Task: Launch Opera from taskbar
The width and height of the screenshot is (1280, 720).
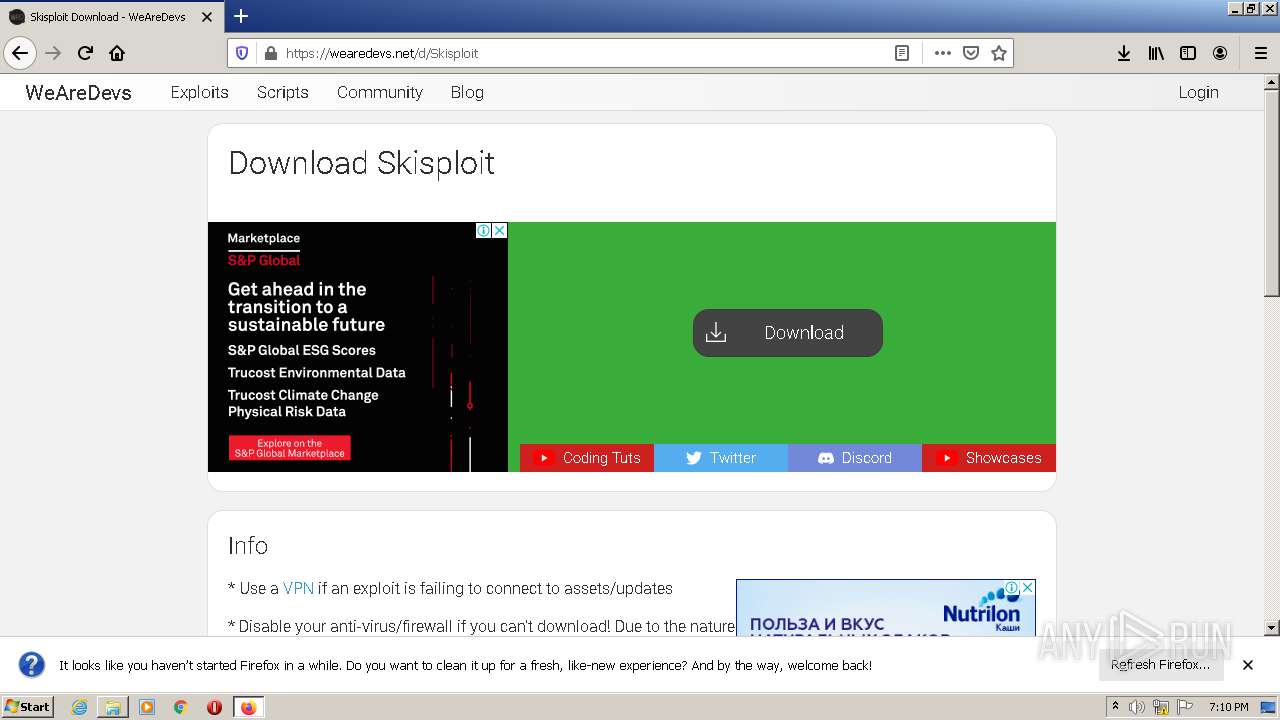Action: [x=214, y=707]
